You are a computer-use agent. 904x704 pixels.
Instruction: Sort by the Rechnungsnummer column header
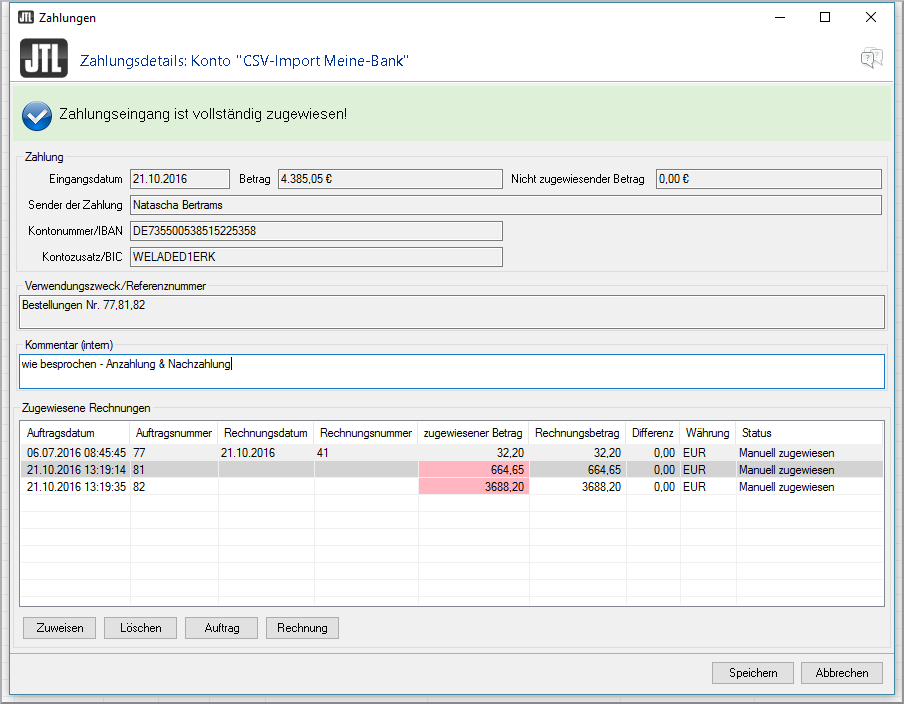(x=365, y=433)
